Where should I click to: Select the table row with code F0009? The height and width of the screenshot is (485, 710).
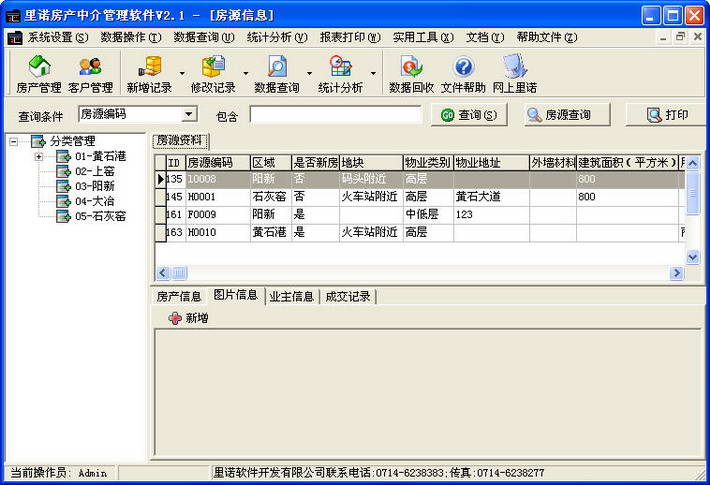[421, 215]
